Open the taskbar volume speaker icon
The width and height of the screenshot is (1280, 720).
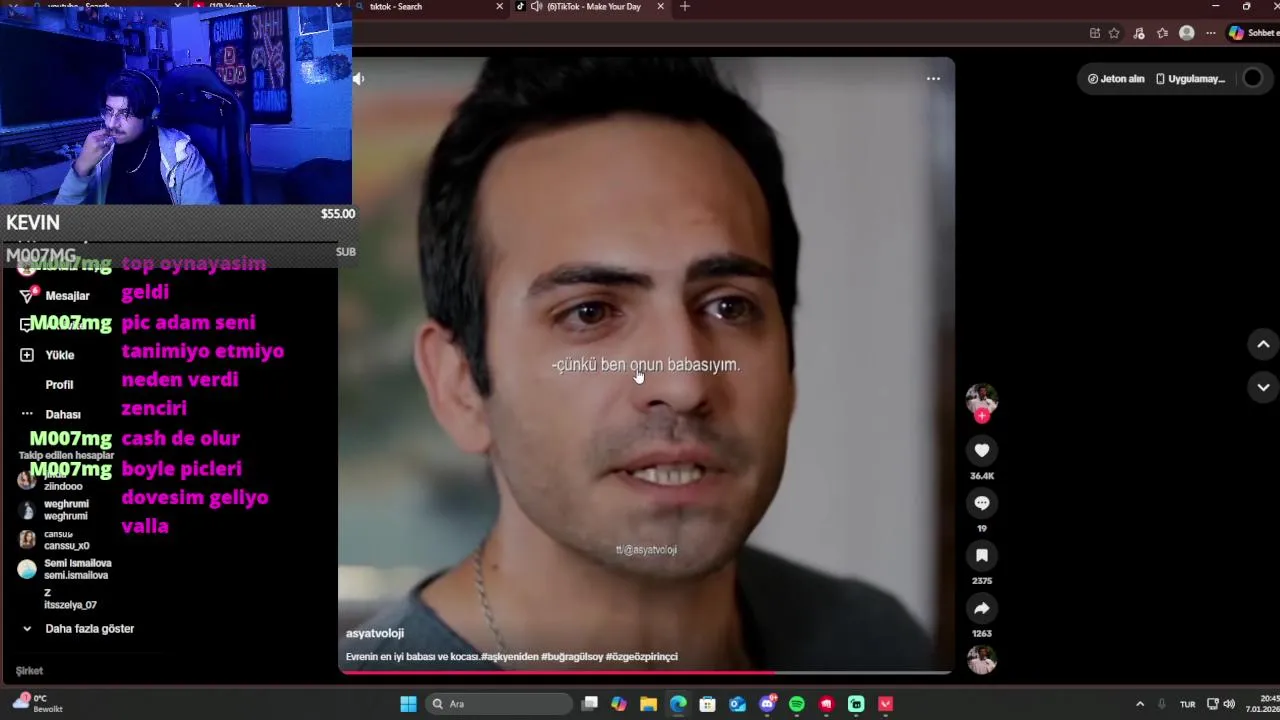(1229, 704)
